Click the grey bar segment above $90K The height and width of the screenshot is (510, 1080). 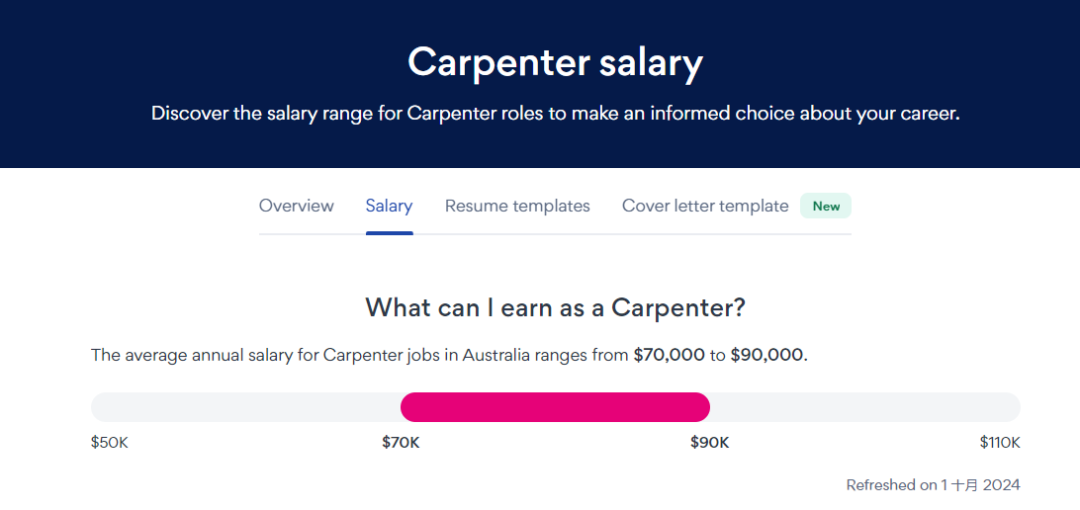[x=865, y=407]
